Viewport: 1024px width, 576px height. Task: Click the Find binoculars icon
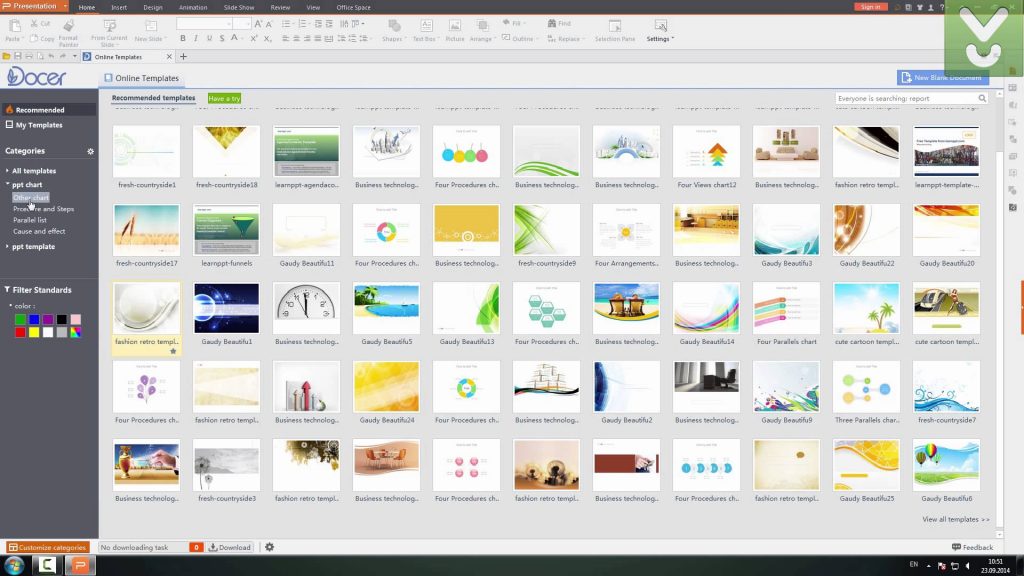click(x=552, y=23)
